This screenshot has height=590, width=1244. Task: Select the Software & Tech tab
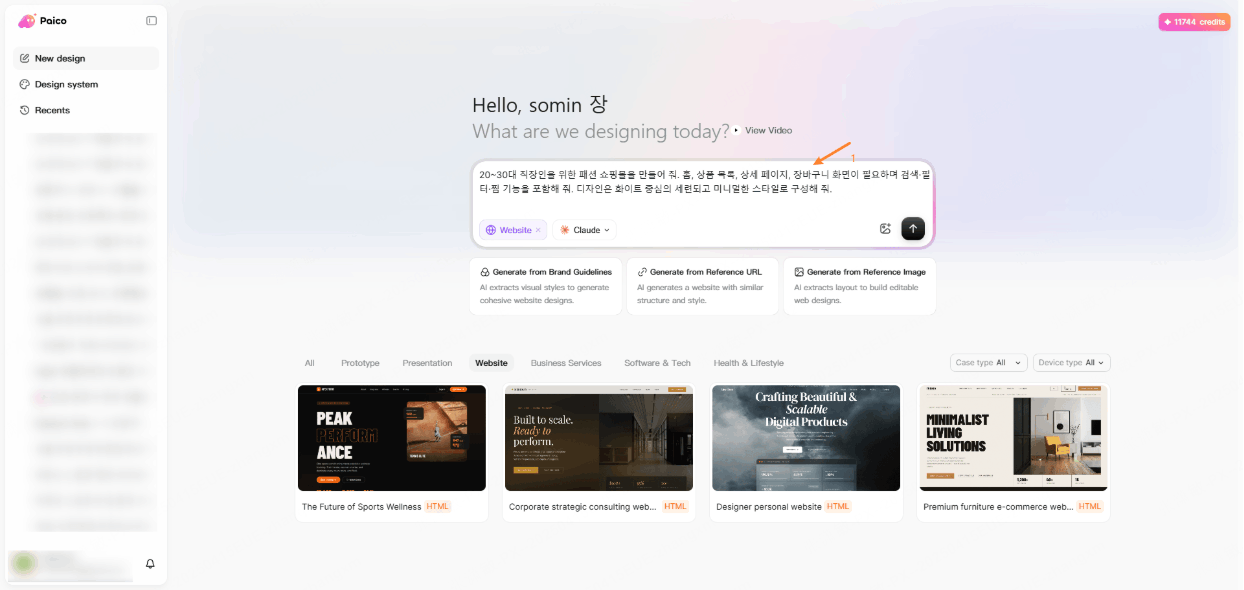657,363
